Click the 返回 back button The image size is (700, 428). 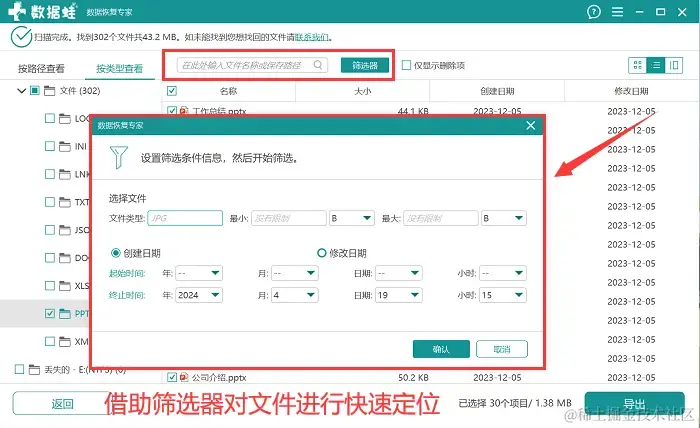coord(62,404)
